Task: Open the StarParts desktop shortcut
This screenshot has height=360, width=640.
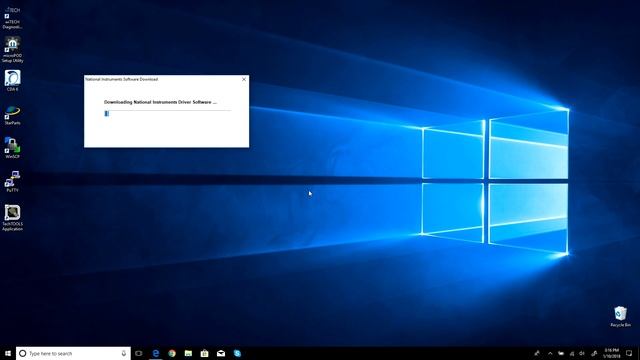Action: tap(12, 115)
